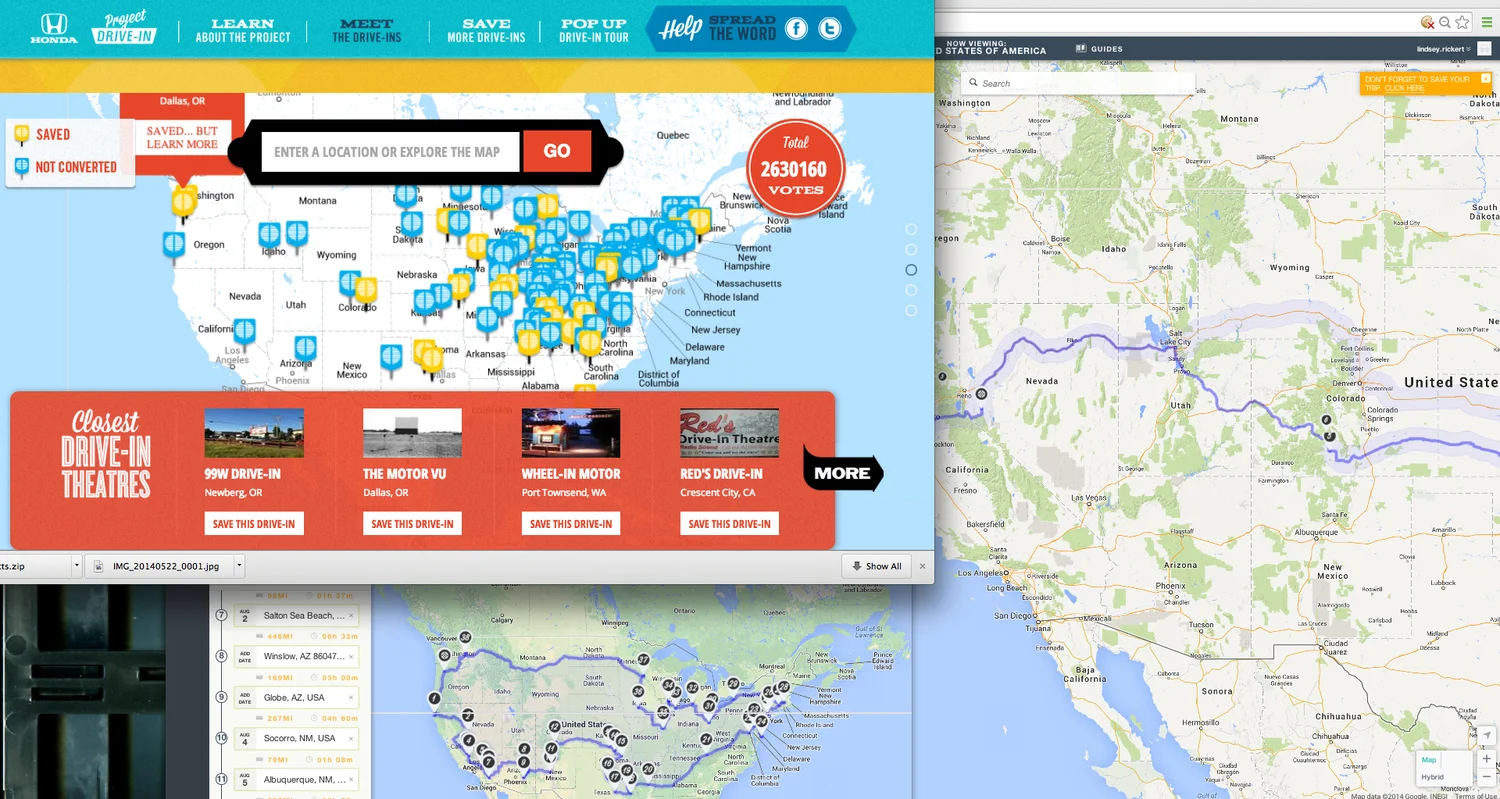
Task: Zoom in on the back map
Action: 1487,759
